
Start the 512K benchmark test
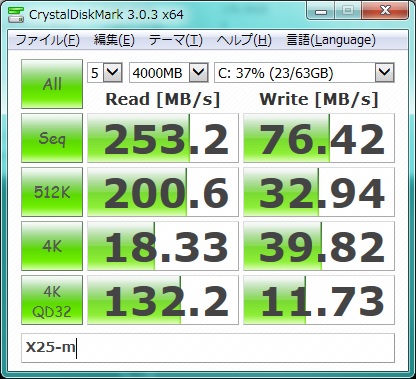coord(52,192)
